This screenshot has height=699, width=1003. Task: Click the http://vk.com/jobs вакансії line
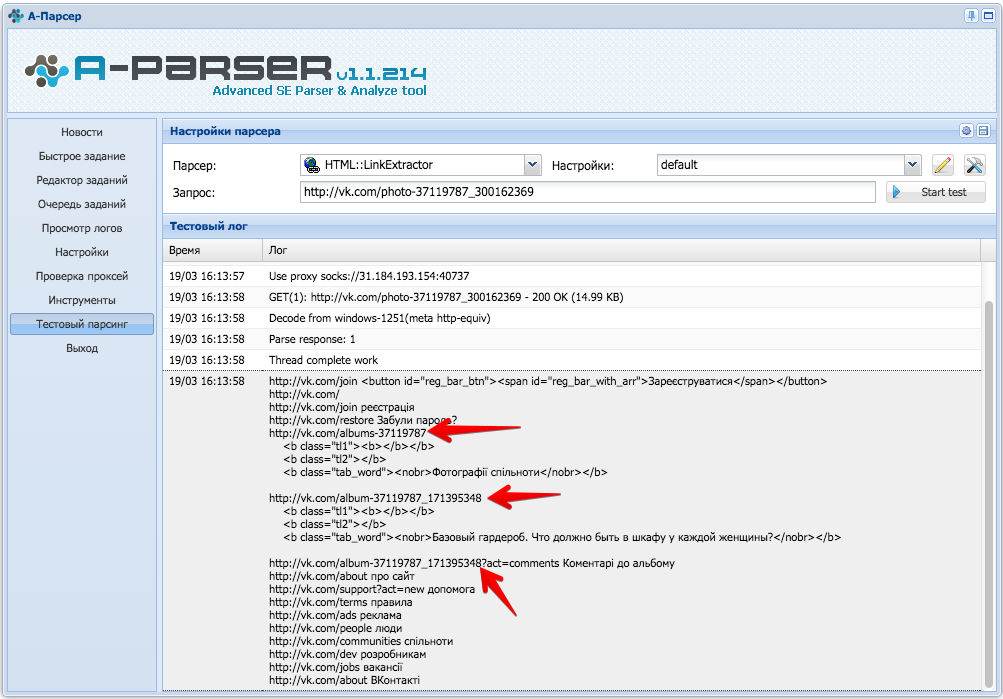point(336,667)
